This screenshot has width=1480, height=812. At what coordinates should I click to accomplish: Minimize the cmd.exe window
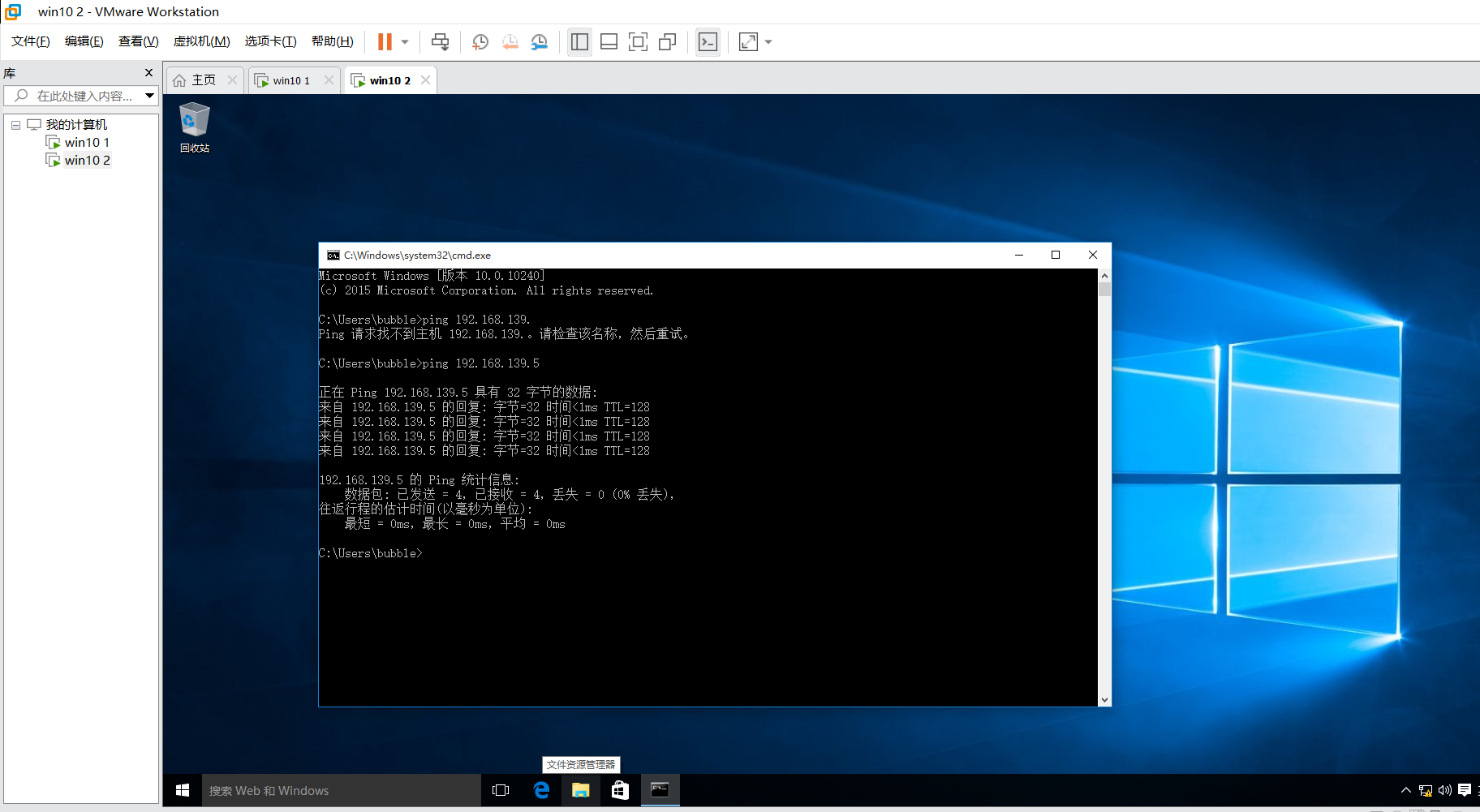click(x=1019, y=255)
